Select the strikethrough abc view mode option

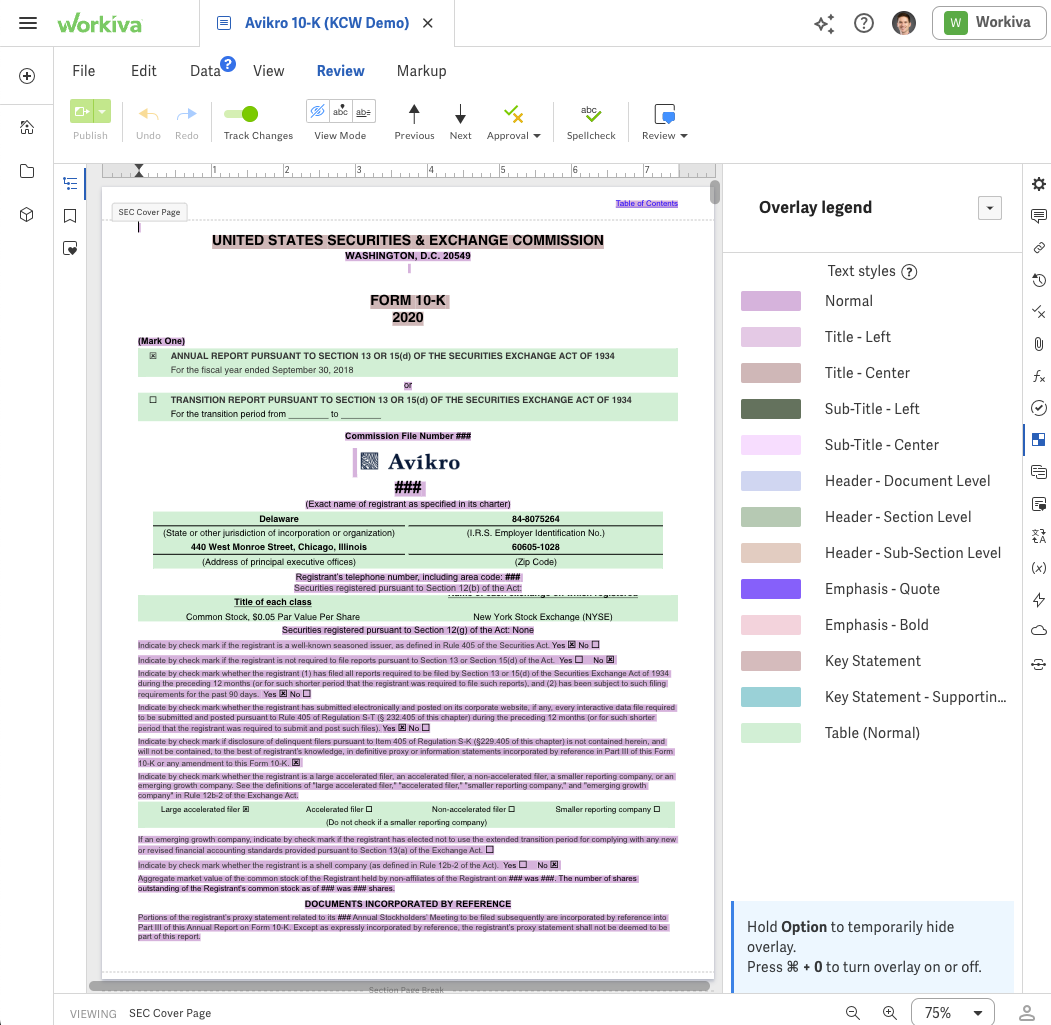(363, 111)
